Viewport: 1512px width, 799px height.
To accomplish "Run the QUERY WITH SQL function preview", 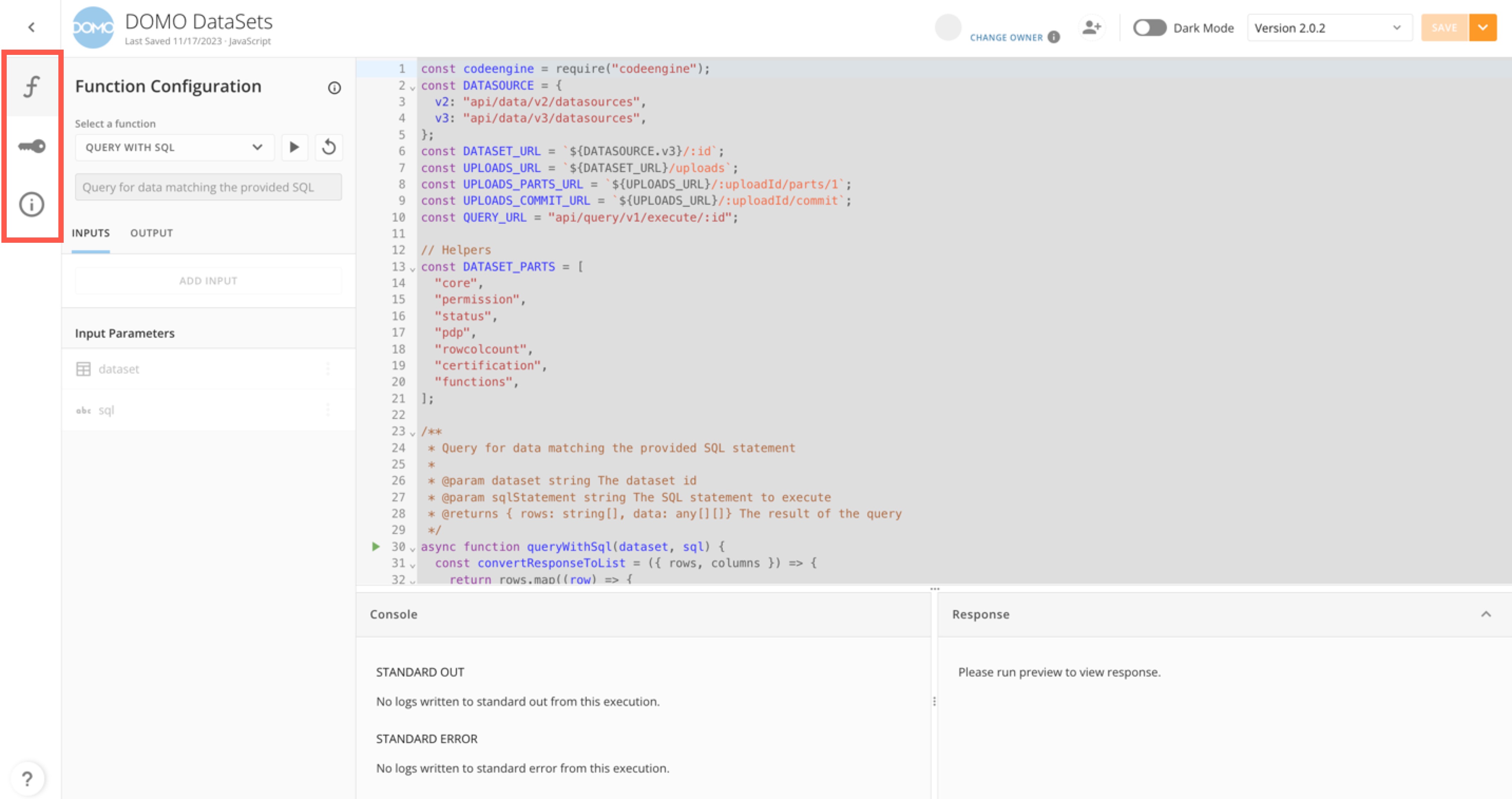I will click(x=295, y=147).
